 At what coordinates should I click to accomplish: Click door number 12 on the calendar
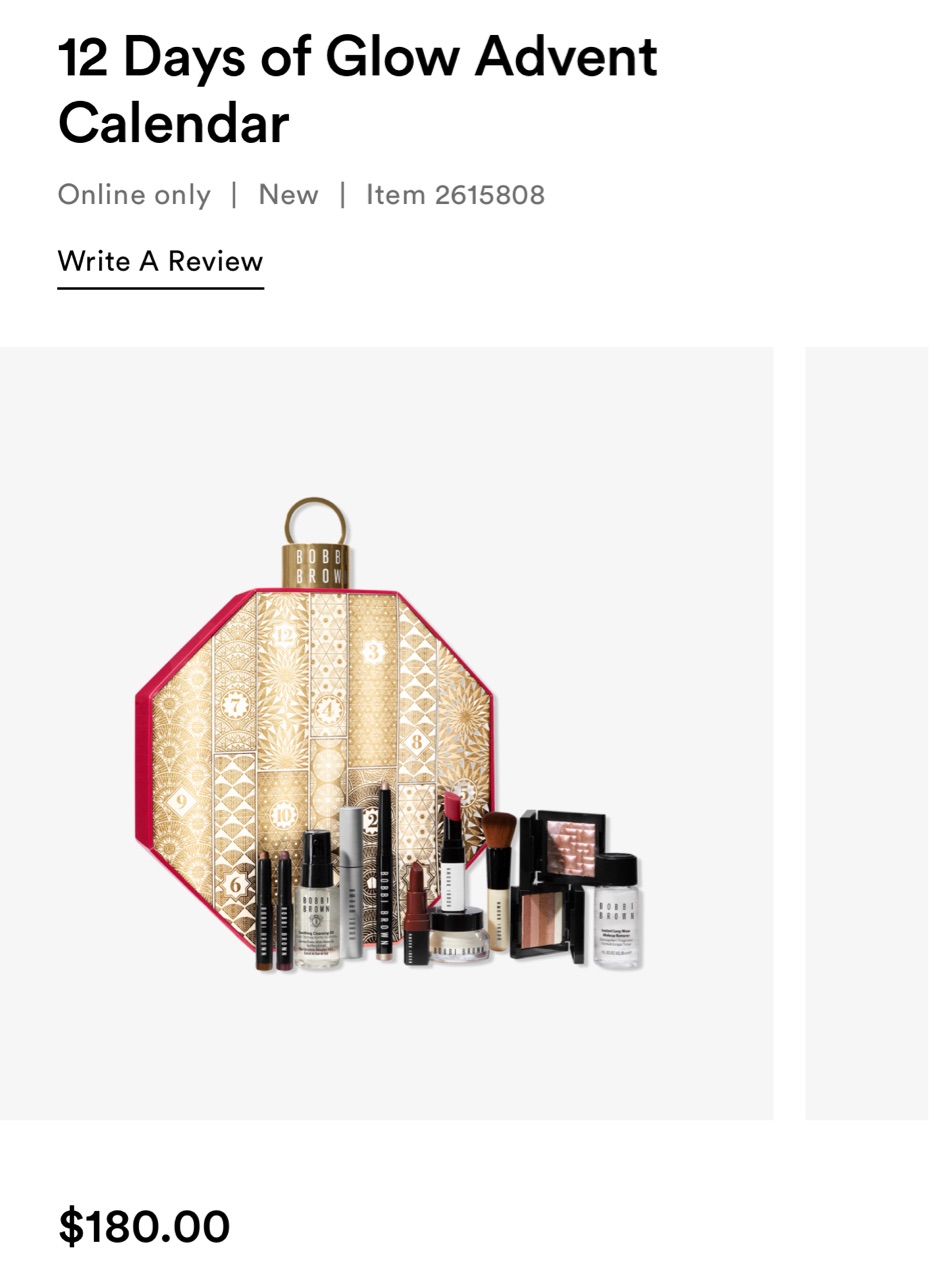283,634
